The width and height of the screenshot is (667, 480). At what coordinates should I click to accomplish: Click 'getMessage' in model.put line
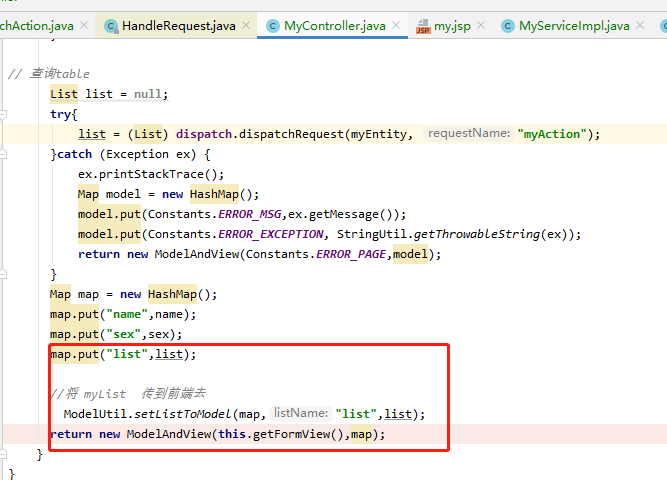pyautogui.click(x=344, y=214)
